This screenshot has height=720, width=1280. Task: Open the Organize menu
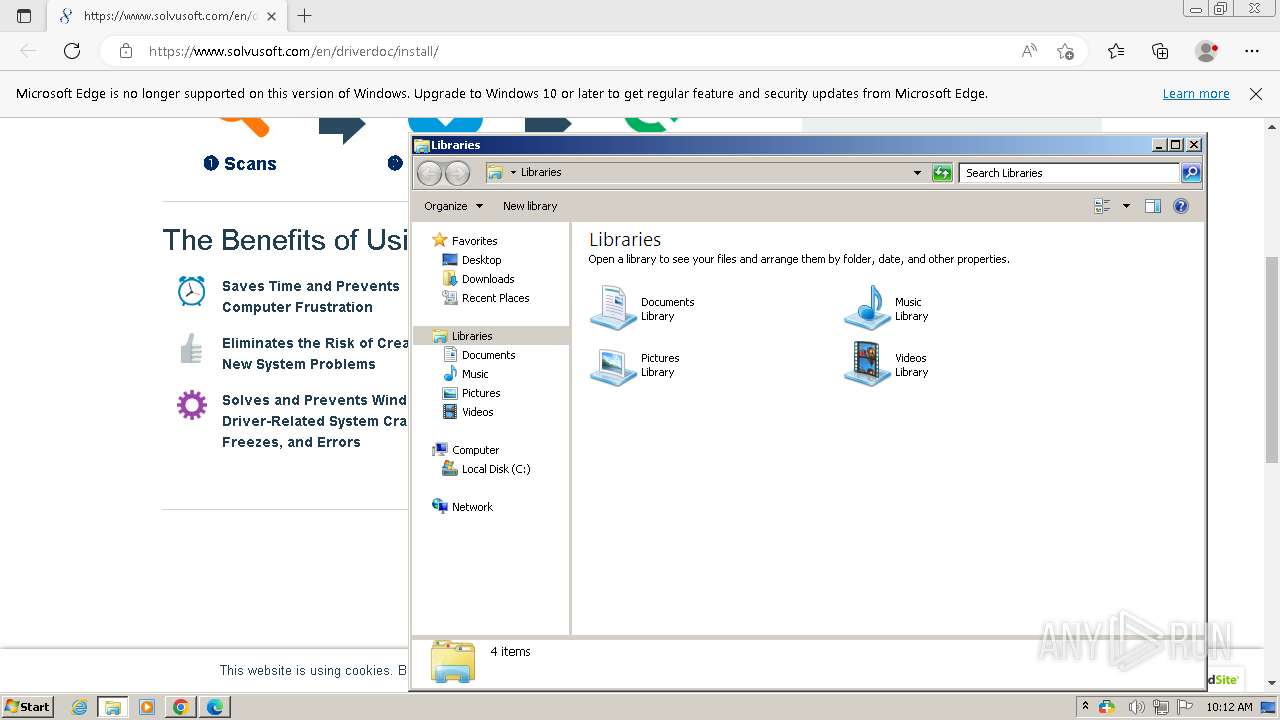tap(453, 206)
